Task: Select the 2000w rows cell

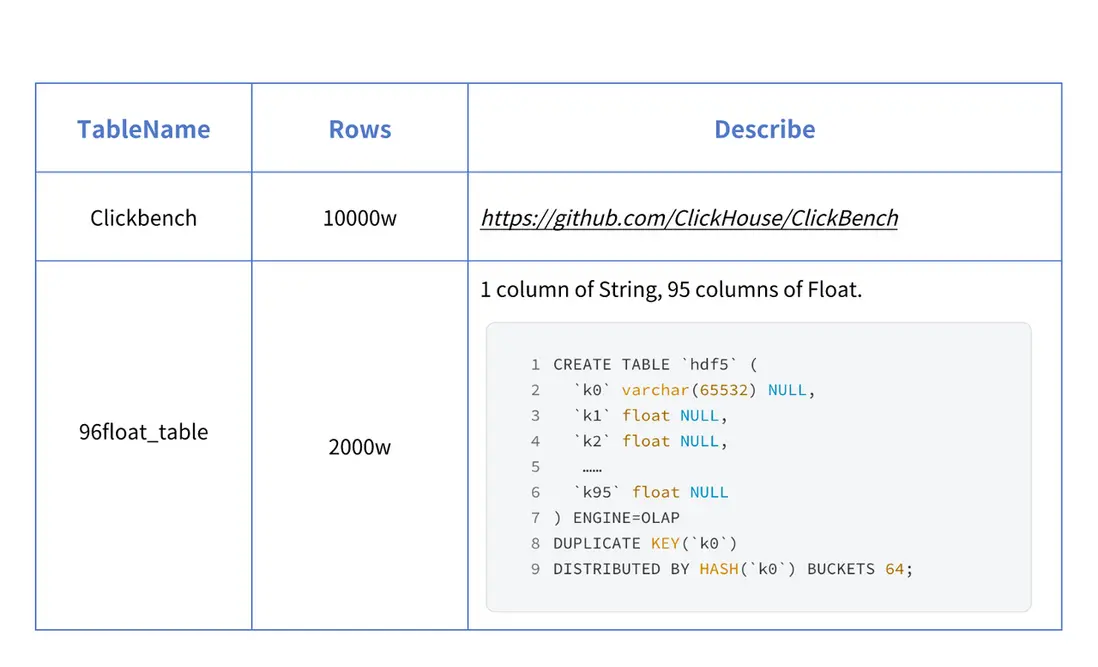Action: (360, 447)
